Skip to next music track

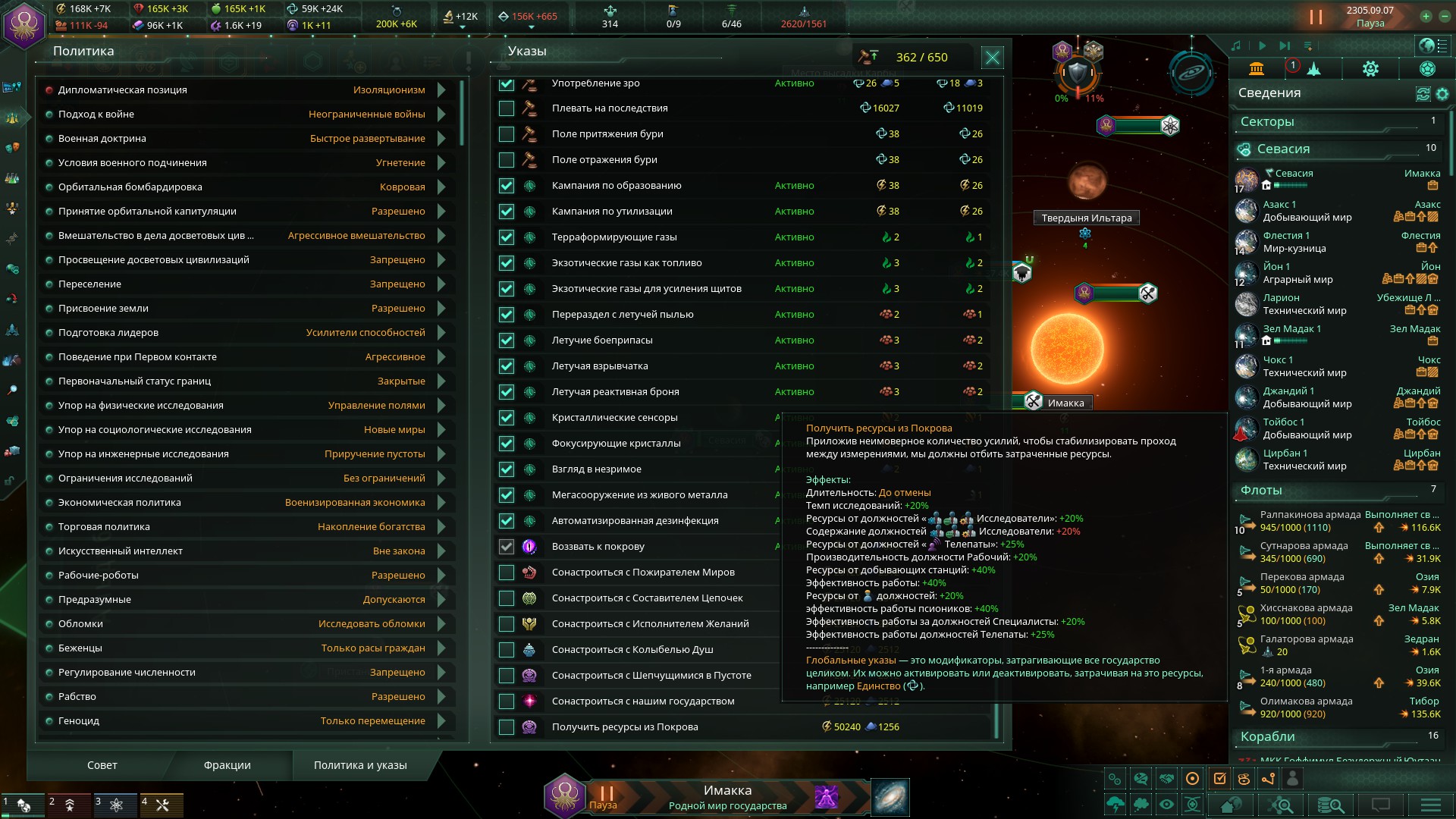pos(1285,46)
